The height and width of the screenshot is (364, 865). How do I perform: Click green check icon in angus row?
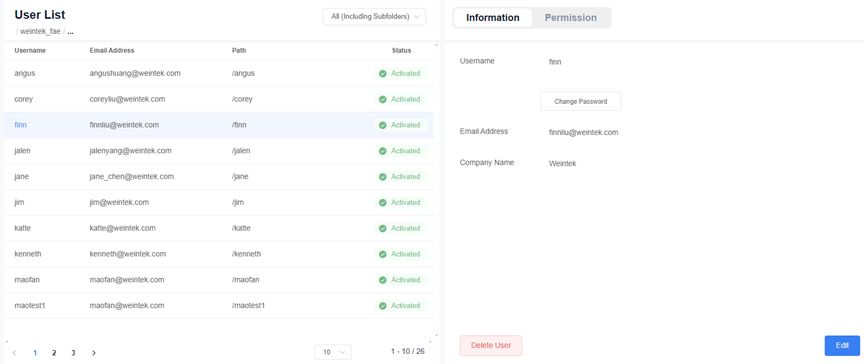pos(382,73)
